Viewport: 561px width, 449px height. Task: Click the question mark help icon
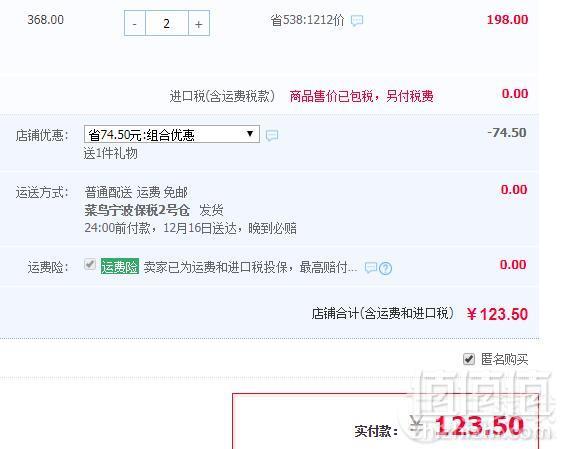(385, 268)
